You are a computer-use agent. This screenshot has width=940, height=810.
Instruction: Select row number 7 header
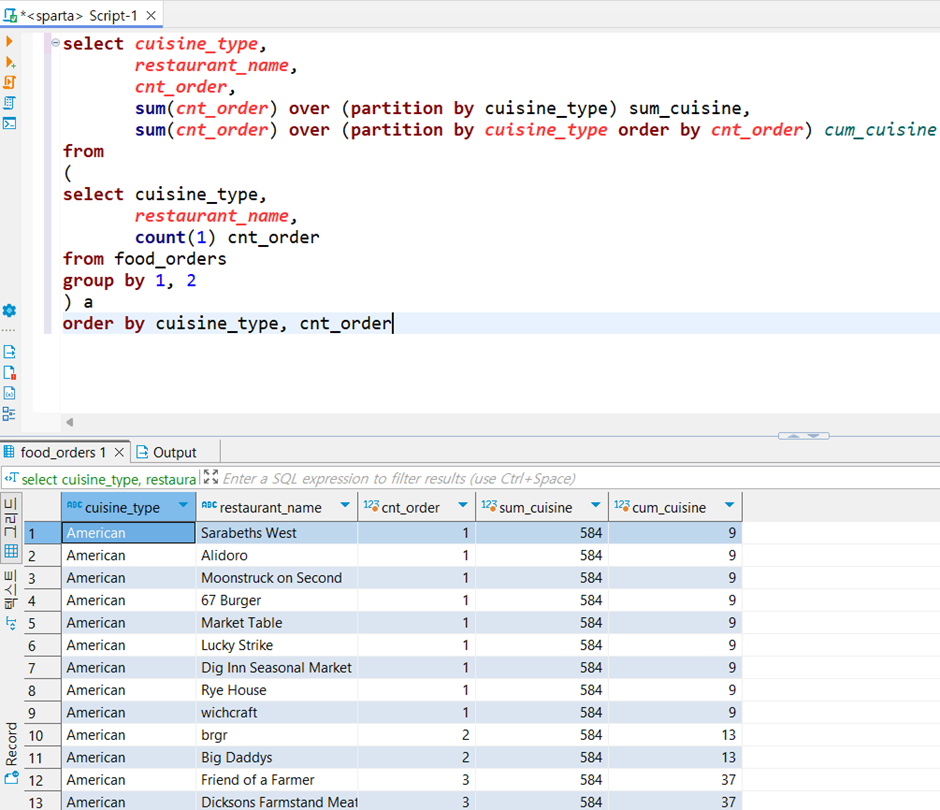click(x=43, y=668)
